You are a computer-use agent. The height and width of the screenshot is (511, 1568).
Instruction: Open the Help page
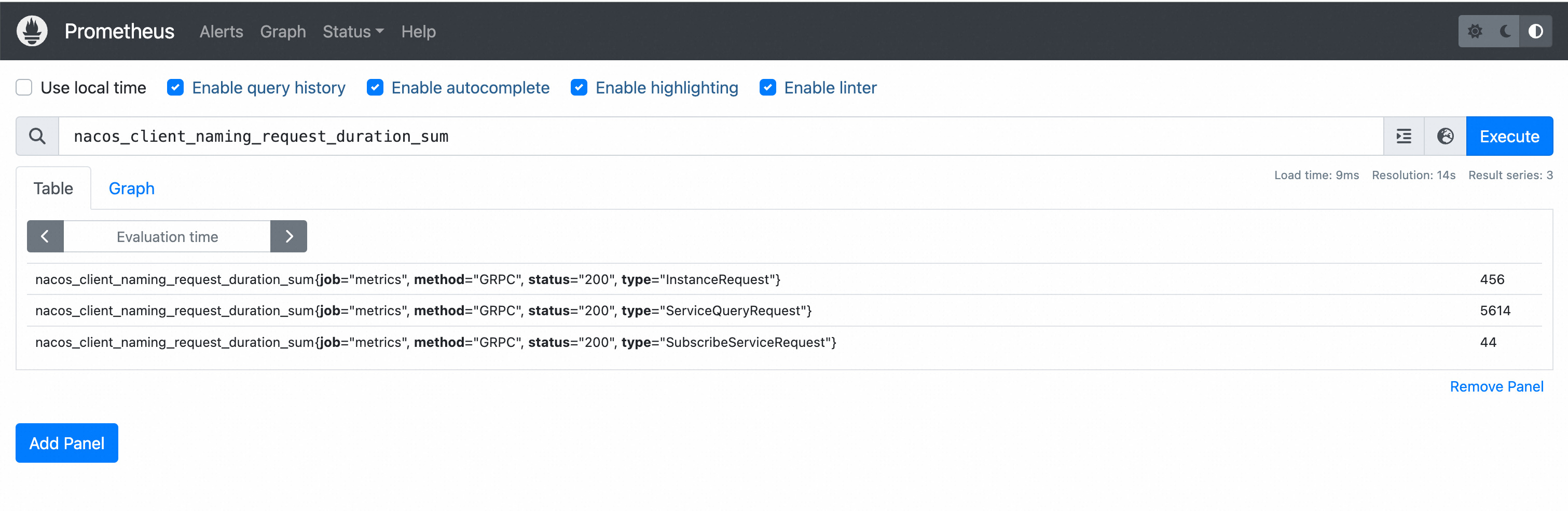[418, 32]
